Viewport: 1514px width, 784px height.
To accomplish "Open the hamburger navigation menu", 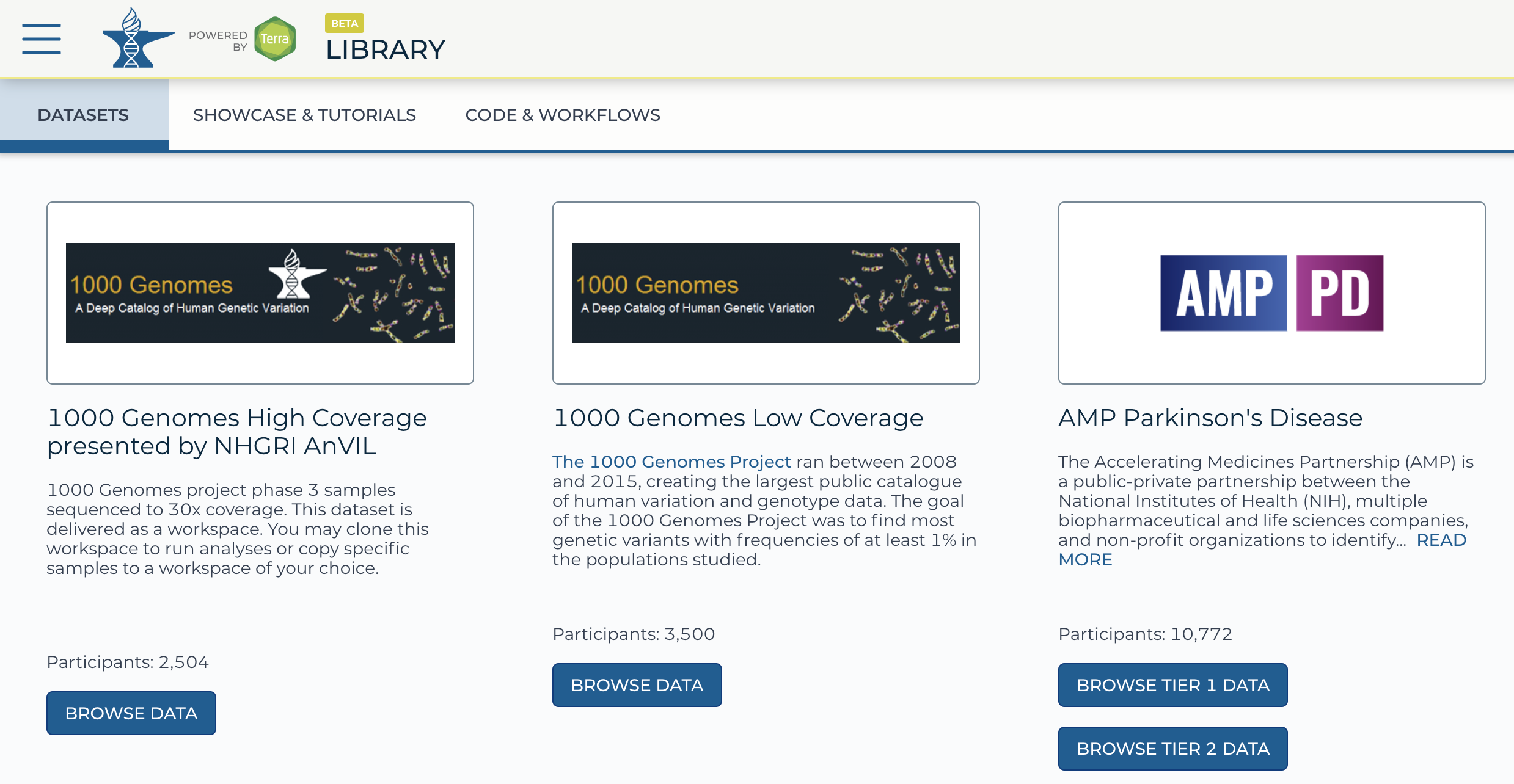I will click(42, 39).
